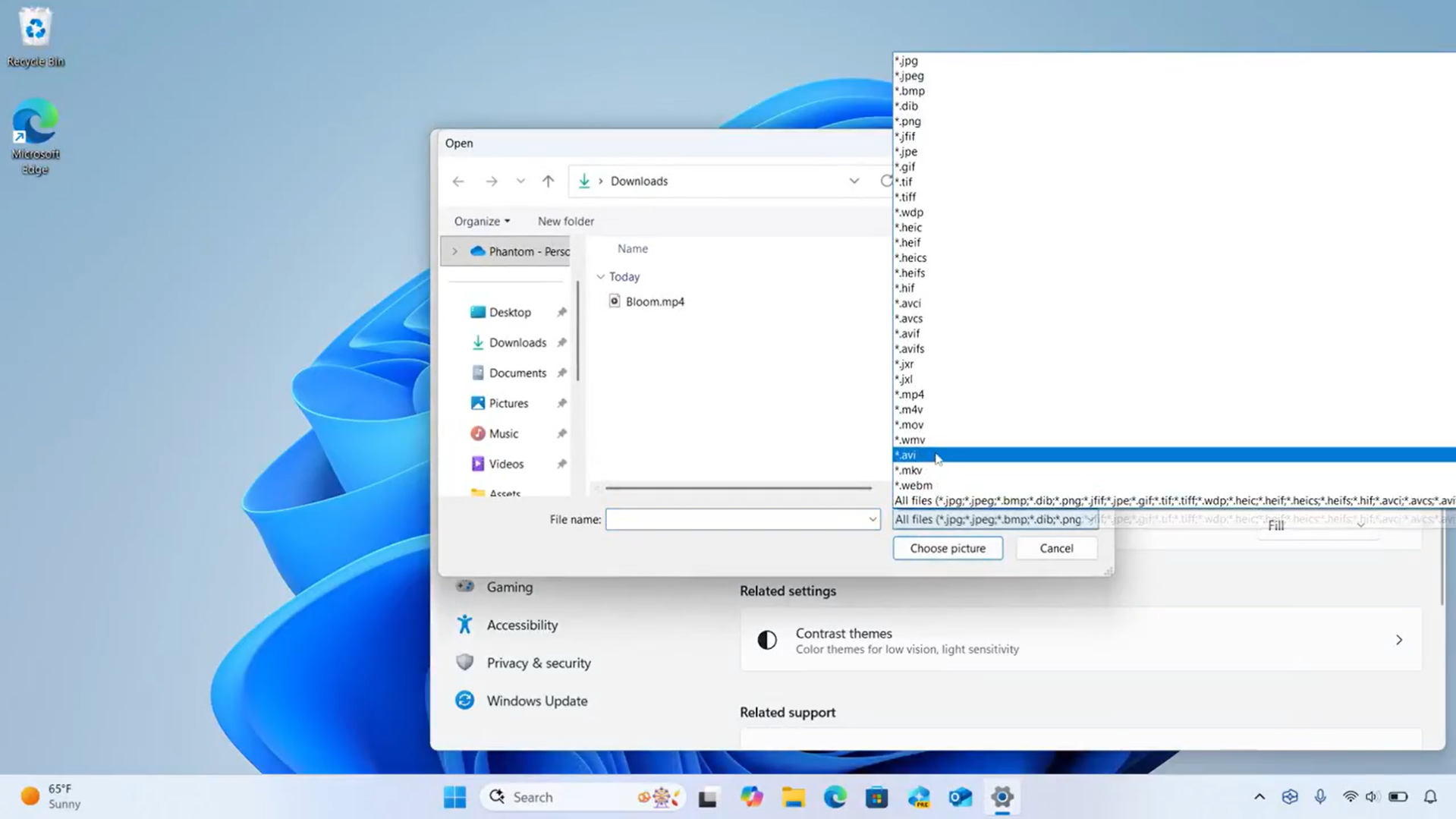The image size is (1456, 819).
Task: Select the *.mp4 file type option
Action: click(909, 394)
